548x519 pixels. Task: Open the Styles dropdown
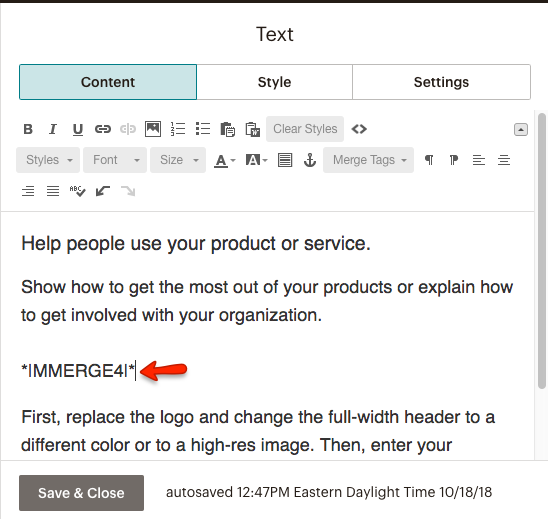48,160
